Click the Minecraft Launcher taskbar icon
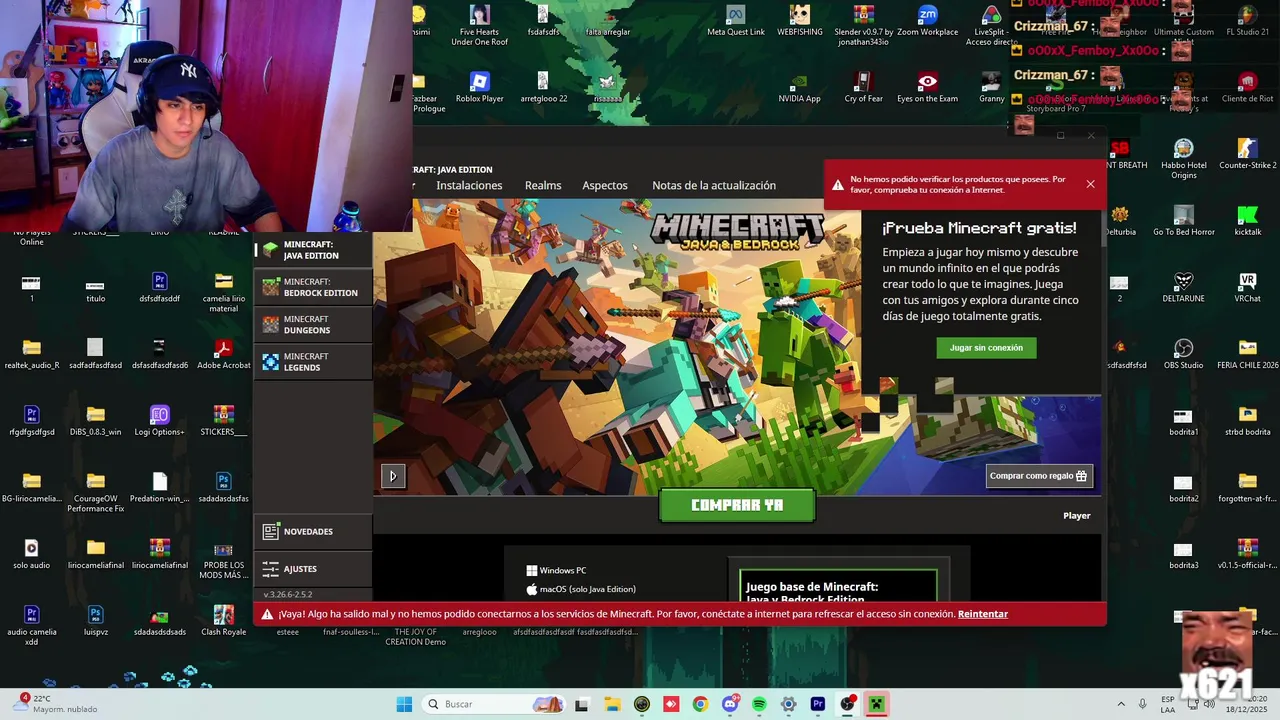 (876, 704)
